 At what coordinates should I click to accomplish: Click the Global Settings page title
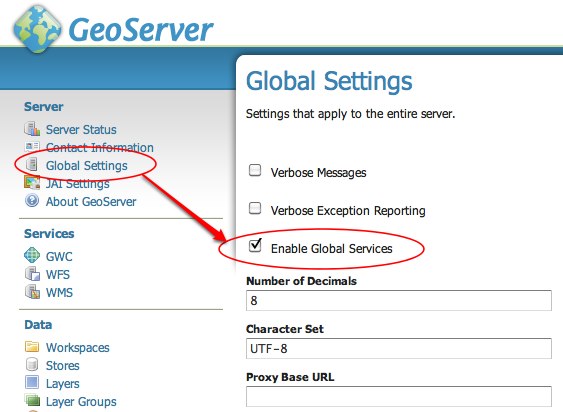[329, 81]
